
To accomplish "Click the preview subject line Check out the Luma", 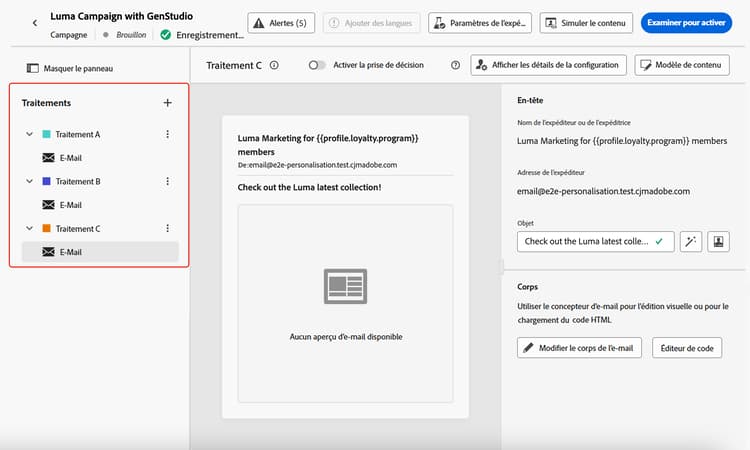I will (x=309, y=187).
